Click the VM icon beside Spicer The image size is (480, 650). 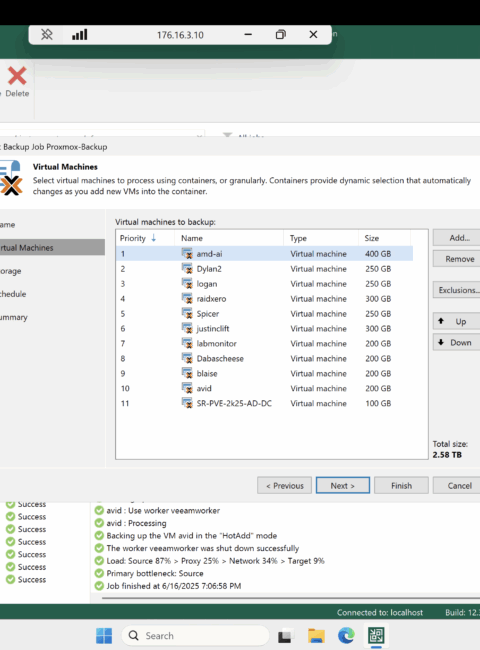click(x=187, y=313)
